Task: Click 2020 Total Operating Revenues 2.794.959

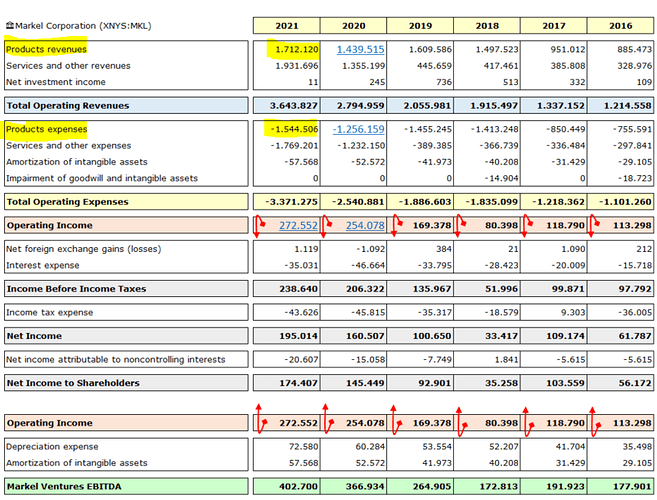Action: [x=360, y=106]
